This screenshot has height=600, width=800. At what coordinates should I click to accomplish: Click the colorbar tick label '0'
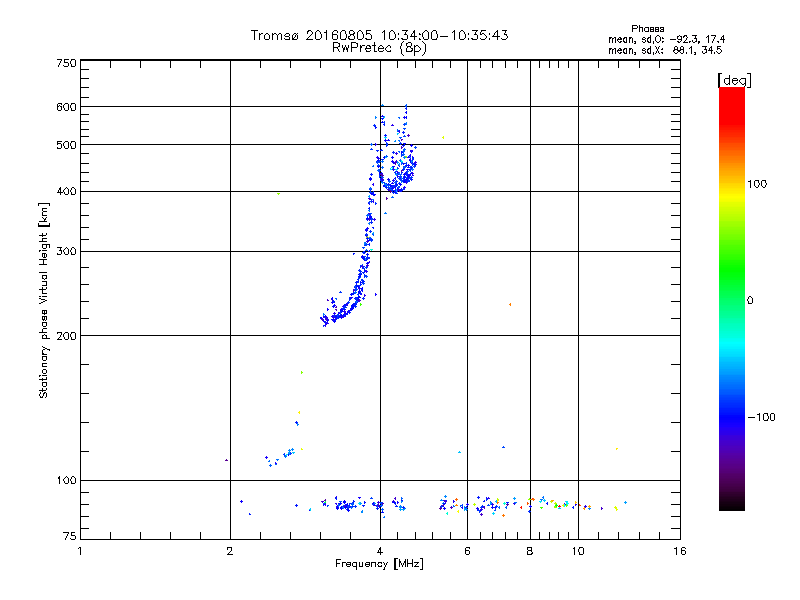(750, 300)
